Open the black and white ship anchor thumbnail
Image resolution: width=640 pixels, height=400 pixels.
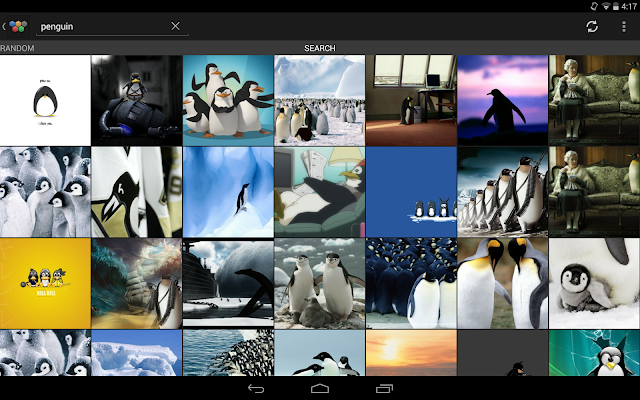tap(228, 284)
